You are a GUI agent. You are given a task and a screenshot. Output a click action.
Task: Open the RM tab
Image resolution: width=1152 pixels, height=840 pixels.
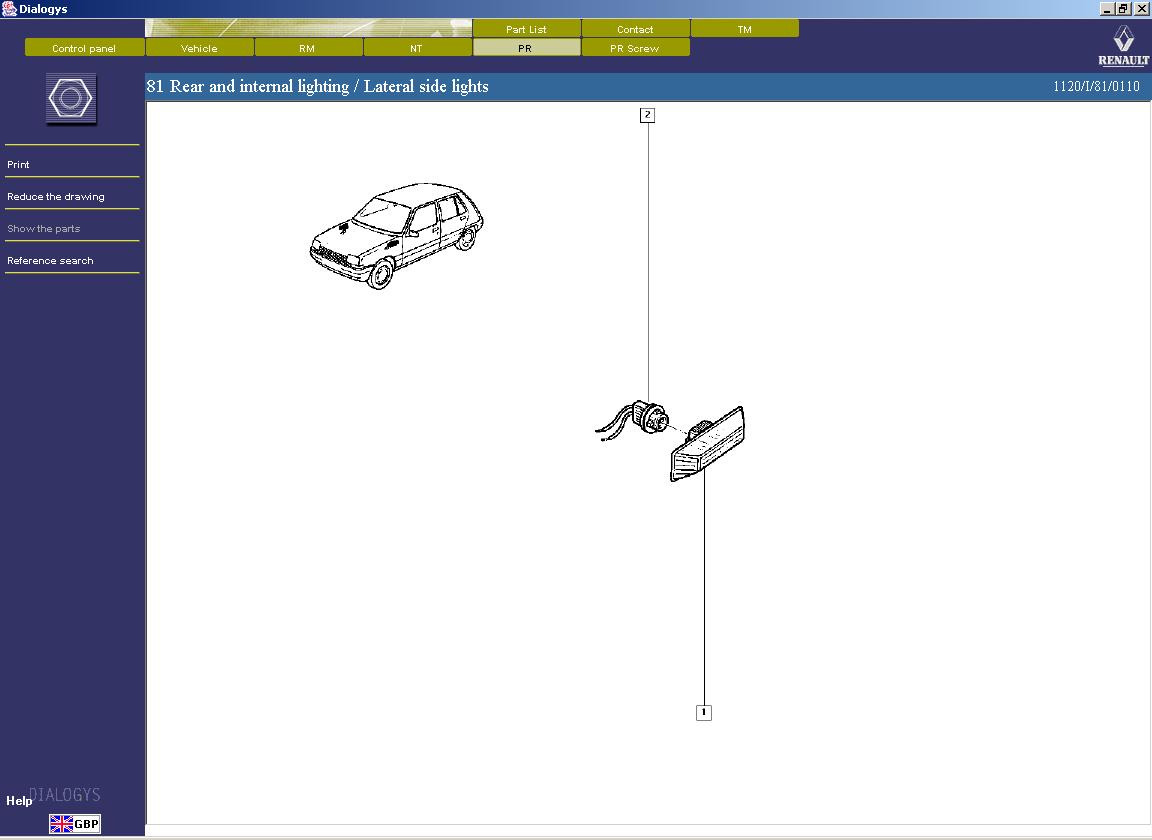pos(308,49)
